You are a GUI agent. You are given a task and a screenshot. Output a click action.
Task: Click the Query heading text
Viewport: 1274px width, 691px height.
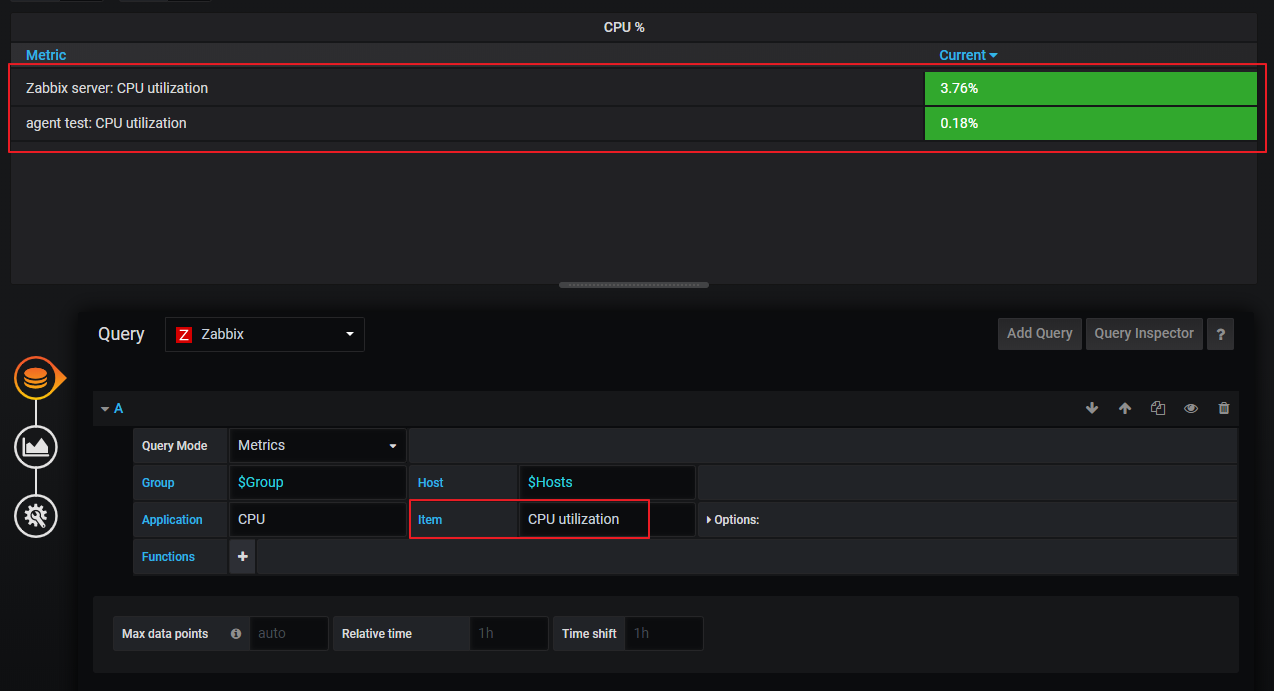coord(121,334)
